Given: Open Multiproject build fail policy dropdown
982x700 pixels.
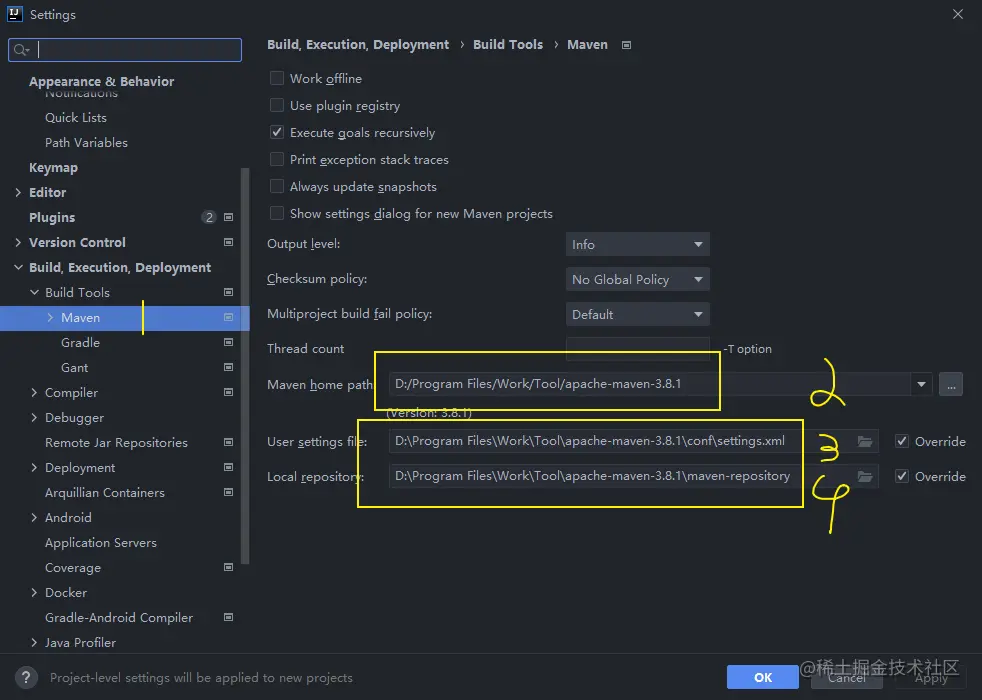Looking at the screenshot, I should (638, 314).
